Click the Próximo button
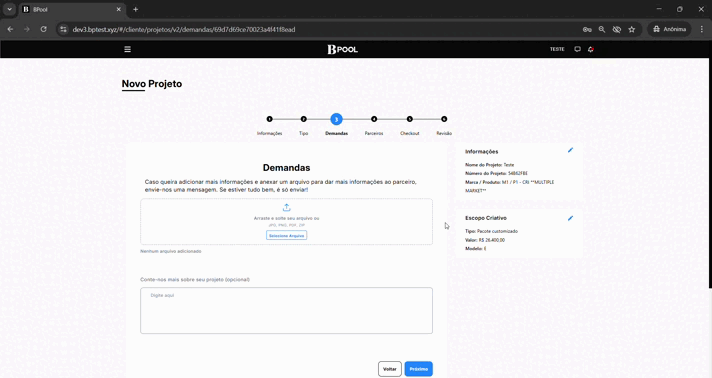 tap(419, 369)
